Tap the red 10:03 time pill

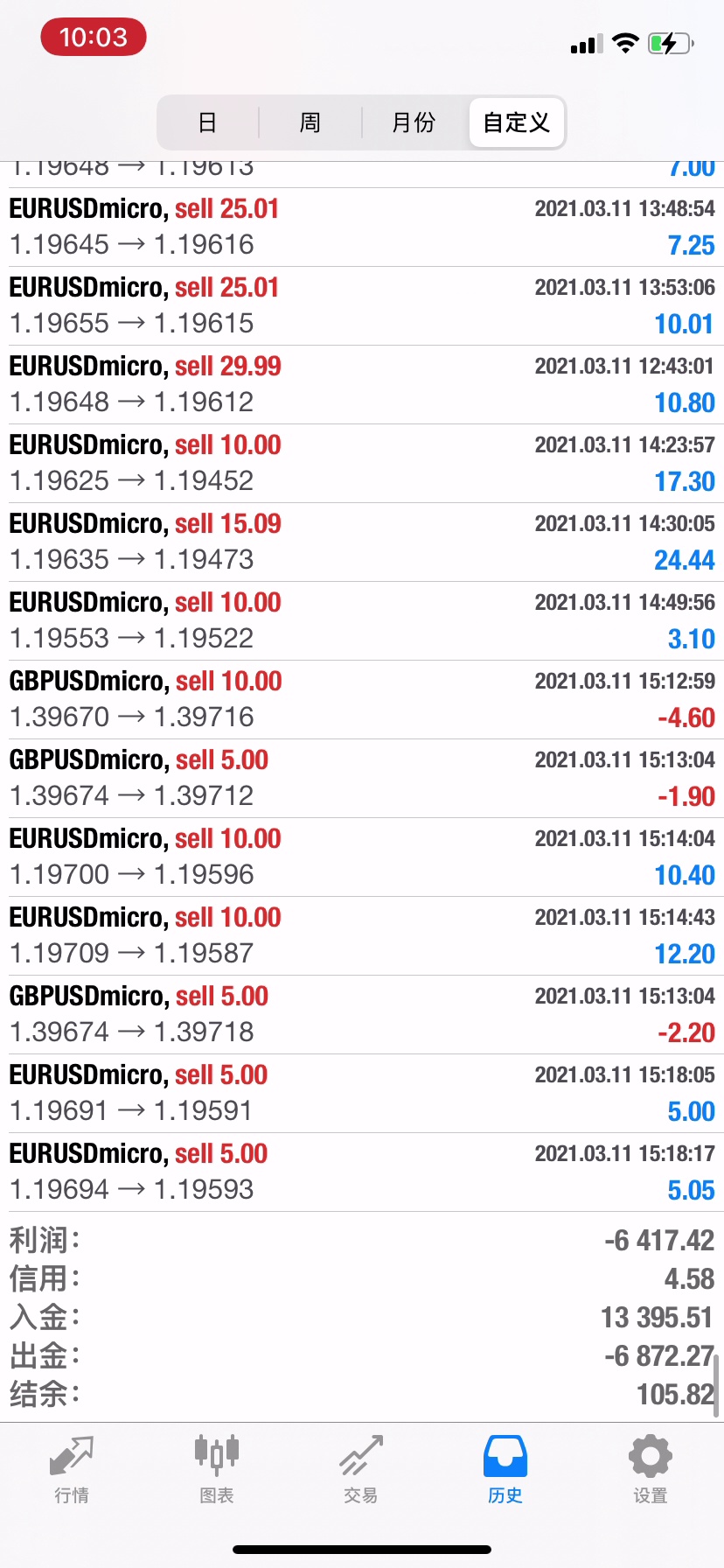pos(94,38)
